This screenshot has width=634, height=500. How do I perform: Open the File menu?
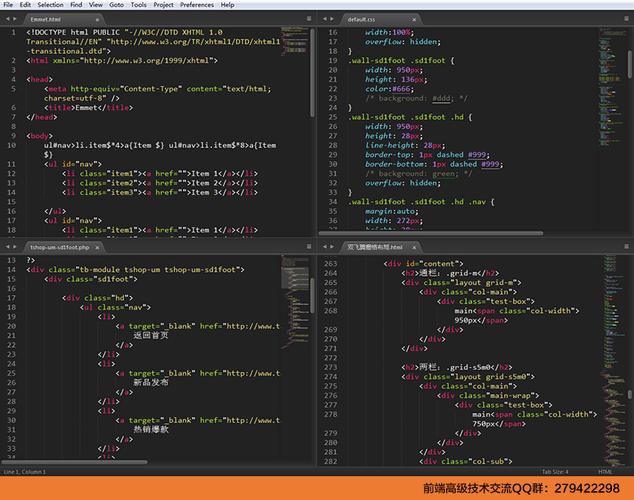[9, 5]
